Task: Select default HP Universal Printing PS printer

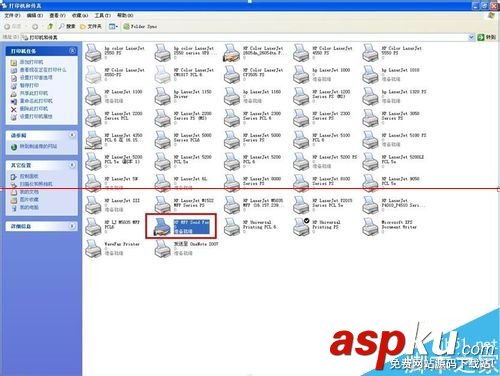Action: 317,227
